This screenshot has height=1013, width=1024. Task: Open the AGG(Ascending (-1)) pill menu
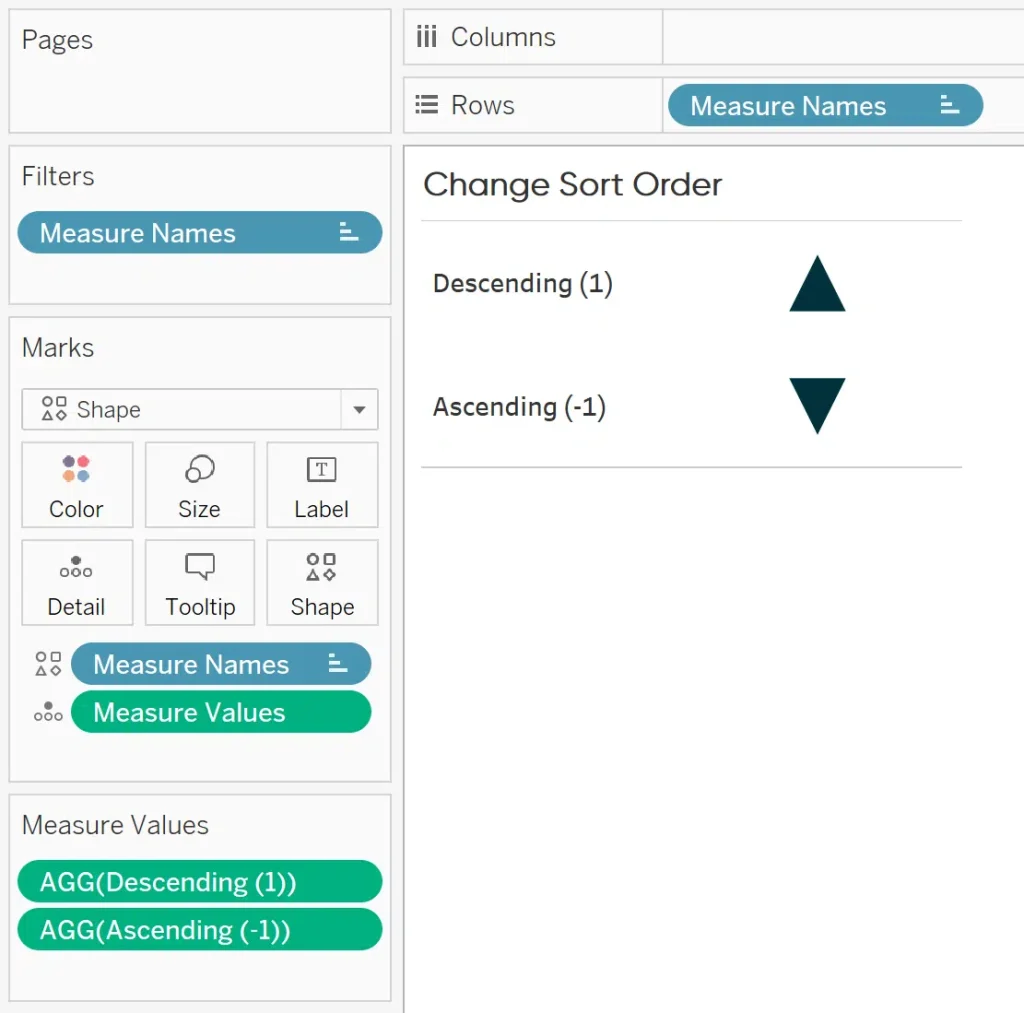click(x=199, y=929)
